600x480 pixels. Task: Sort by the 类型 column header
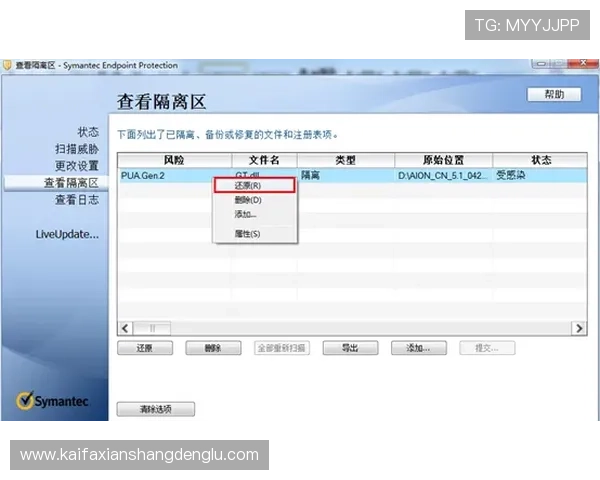point(346,160)
